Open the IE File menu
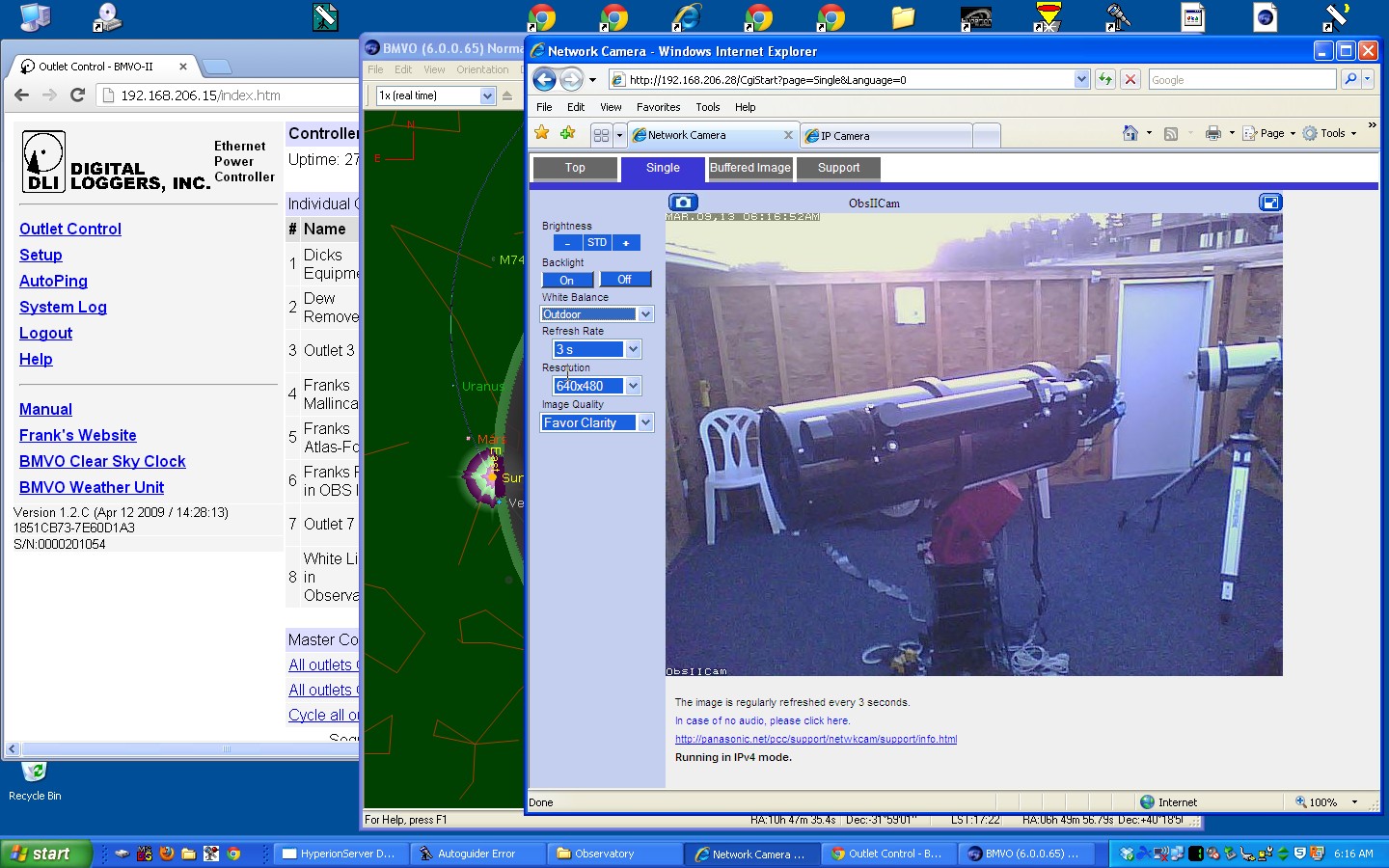This screenshot has width=1389, height=868. click(544, 107)
